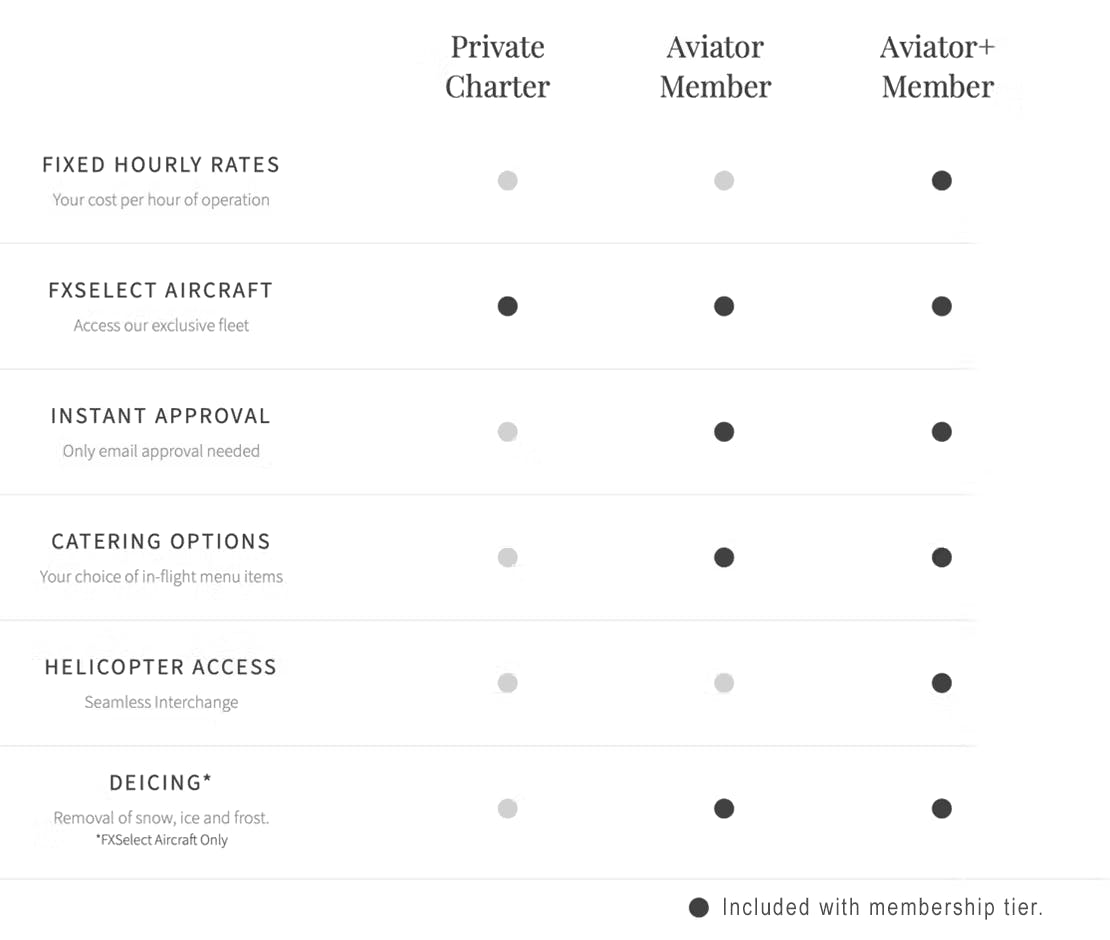Image resolution: width=1110 pixels, height=940 pixels.
Task: Click Aviator Member Catering Options dot
Action: pos(724,557)
